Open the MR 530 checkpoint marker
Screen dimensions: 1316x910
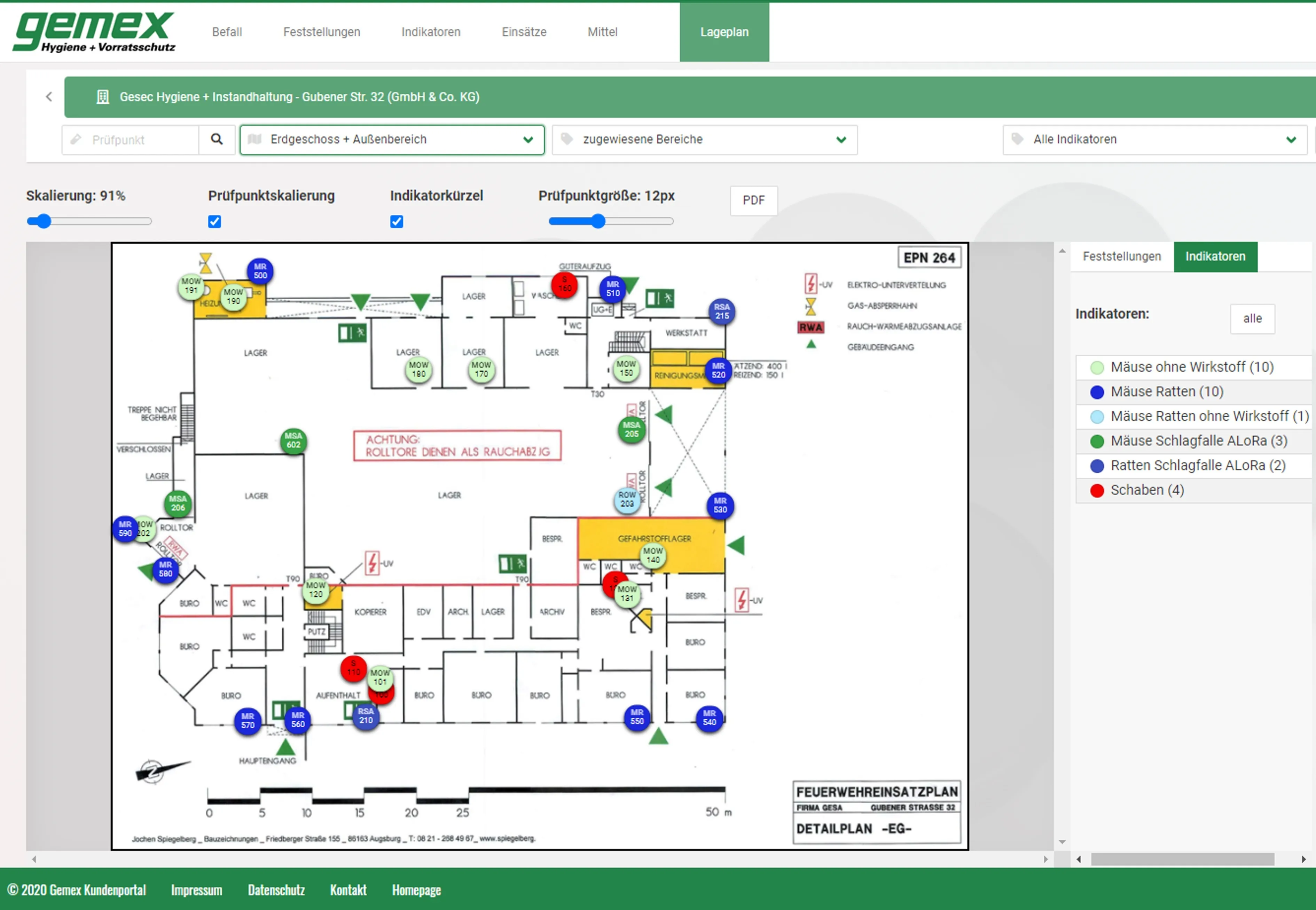tap(720, 506)
